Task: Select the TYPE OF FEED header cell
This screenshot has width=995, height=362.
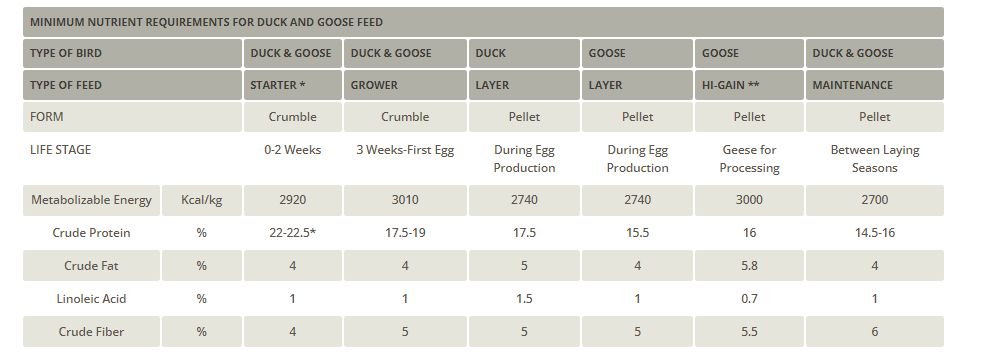Action: tap(133, 85)
